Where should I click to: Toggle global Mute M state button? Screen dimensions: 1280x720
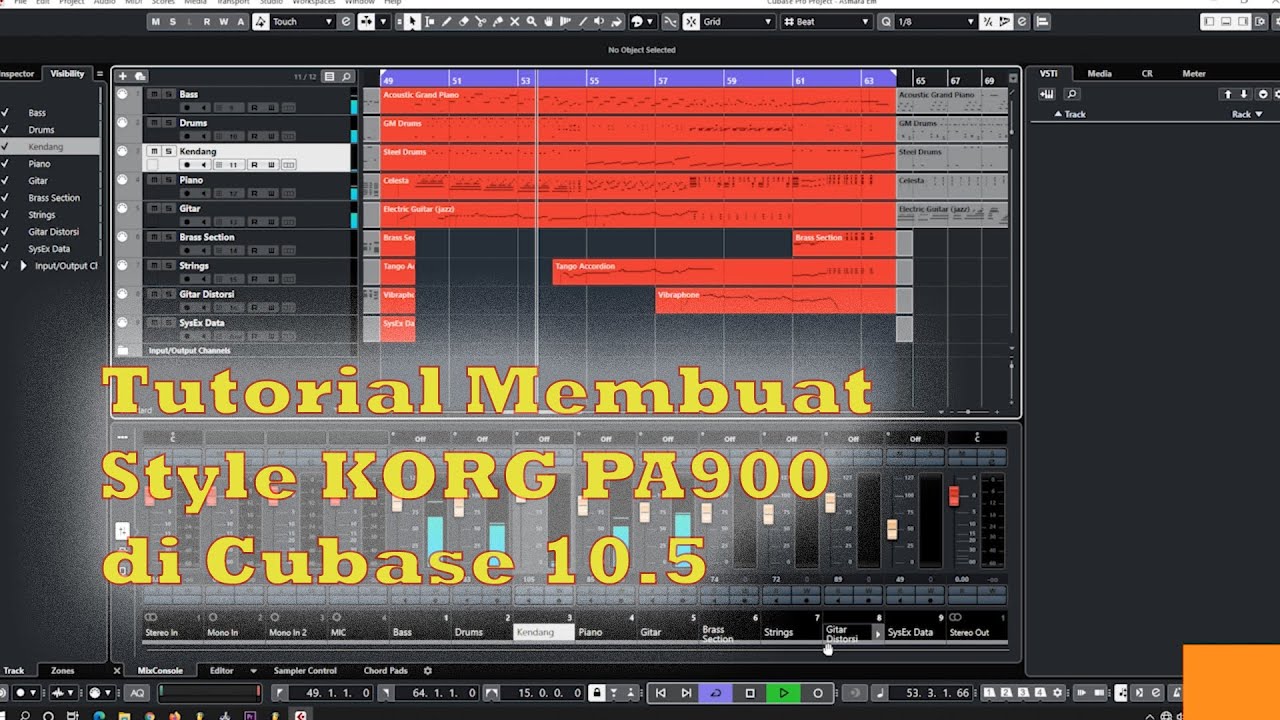click(155, 21)
